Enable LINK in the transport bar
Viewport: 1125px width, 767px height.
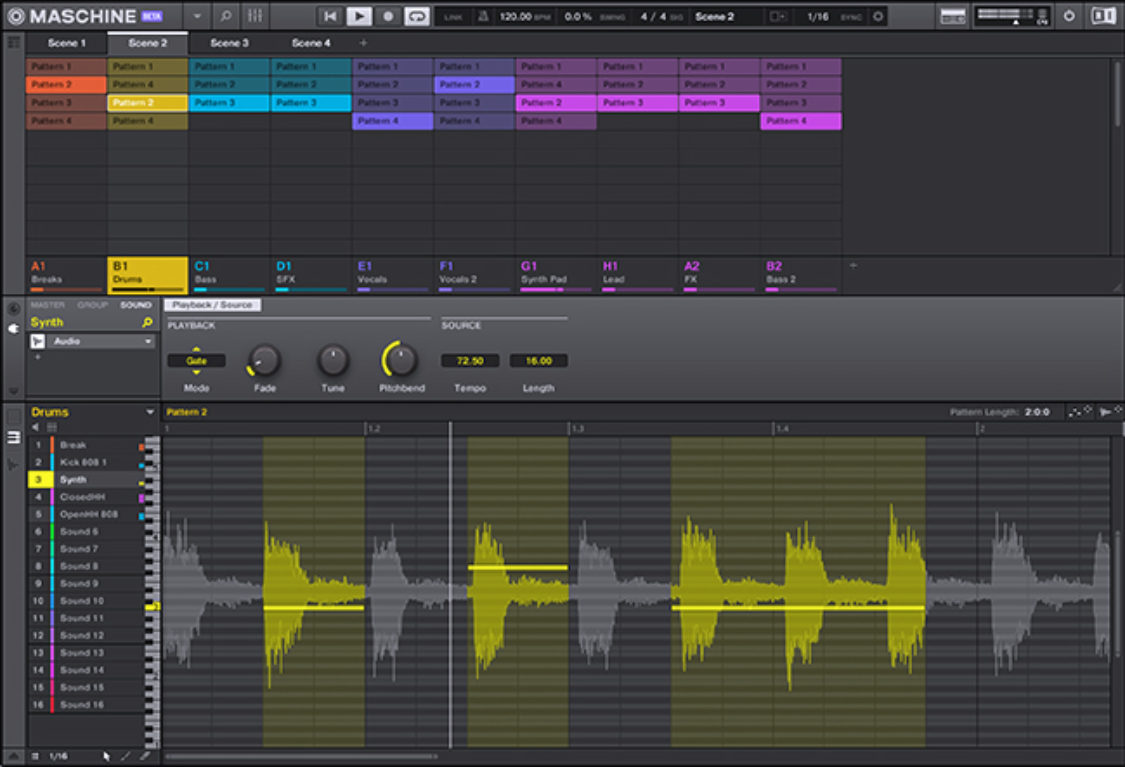452,16
